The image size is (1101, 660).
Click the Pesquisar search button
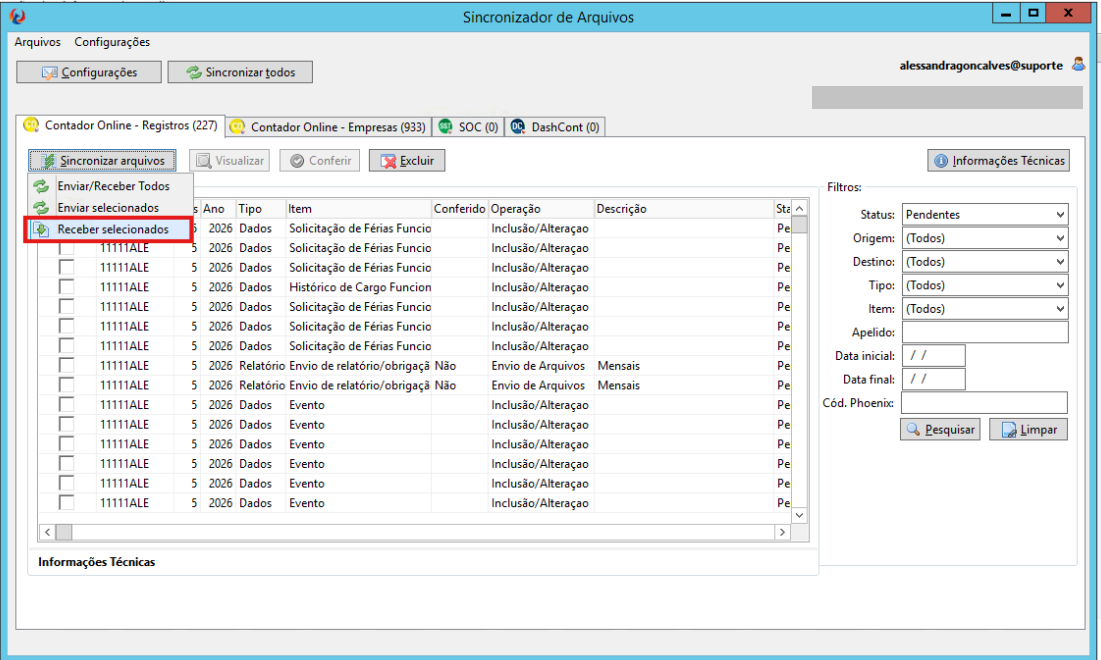tap(941, 430)
